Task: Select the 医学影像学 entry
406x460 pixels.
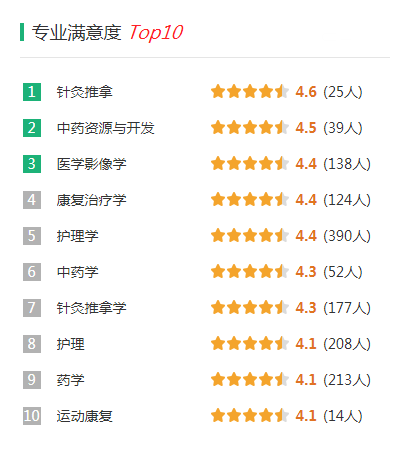Action: (92, 164)
